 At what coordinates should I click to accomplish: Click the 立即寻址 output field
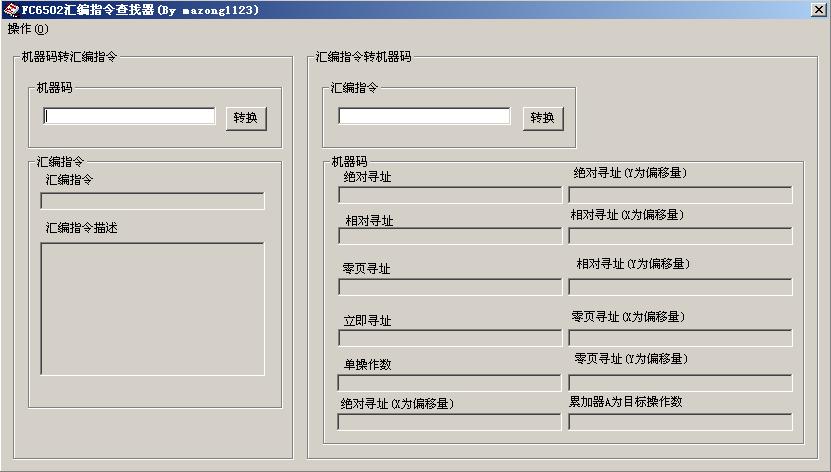(x=450, y=338)
